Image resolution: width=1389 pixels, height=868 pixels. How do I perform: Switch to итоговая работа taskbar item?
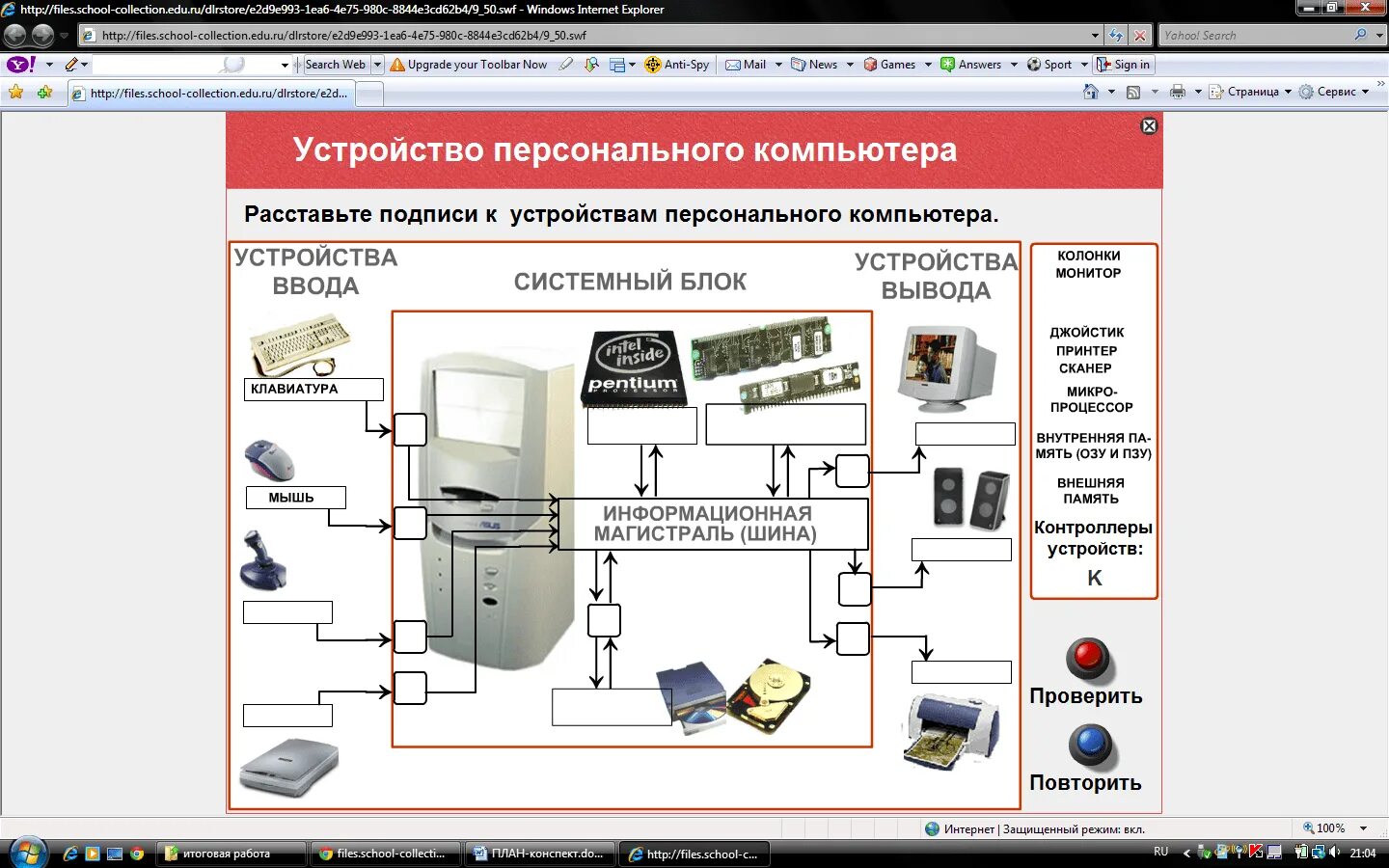pyautogui.click(x=231, y=854)
